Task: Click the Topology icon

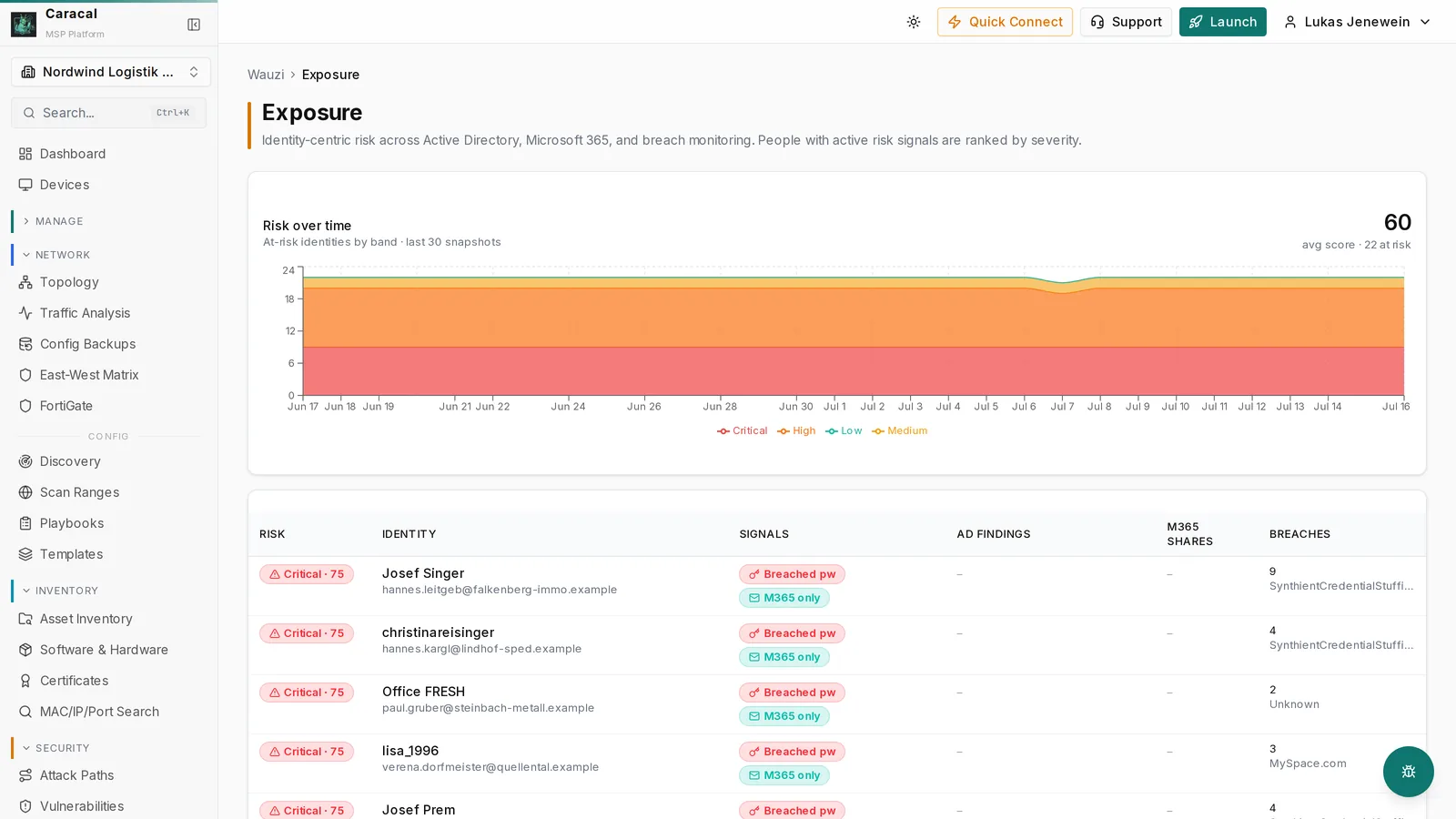Action: 25,282
